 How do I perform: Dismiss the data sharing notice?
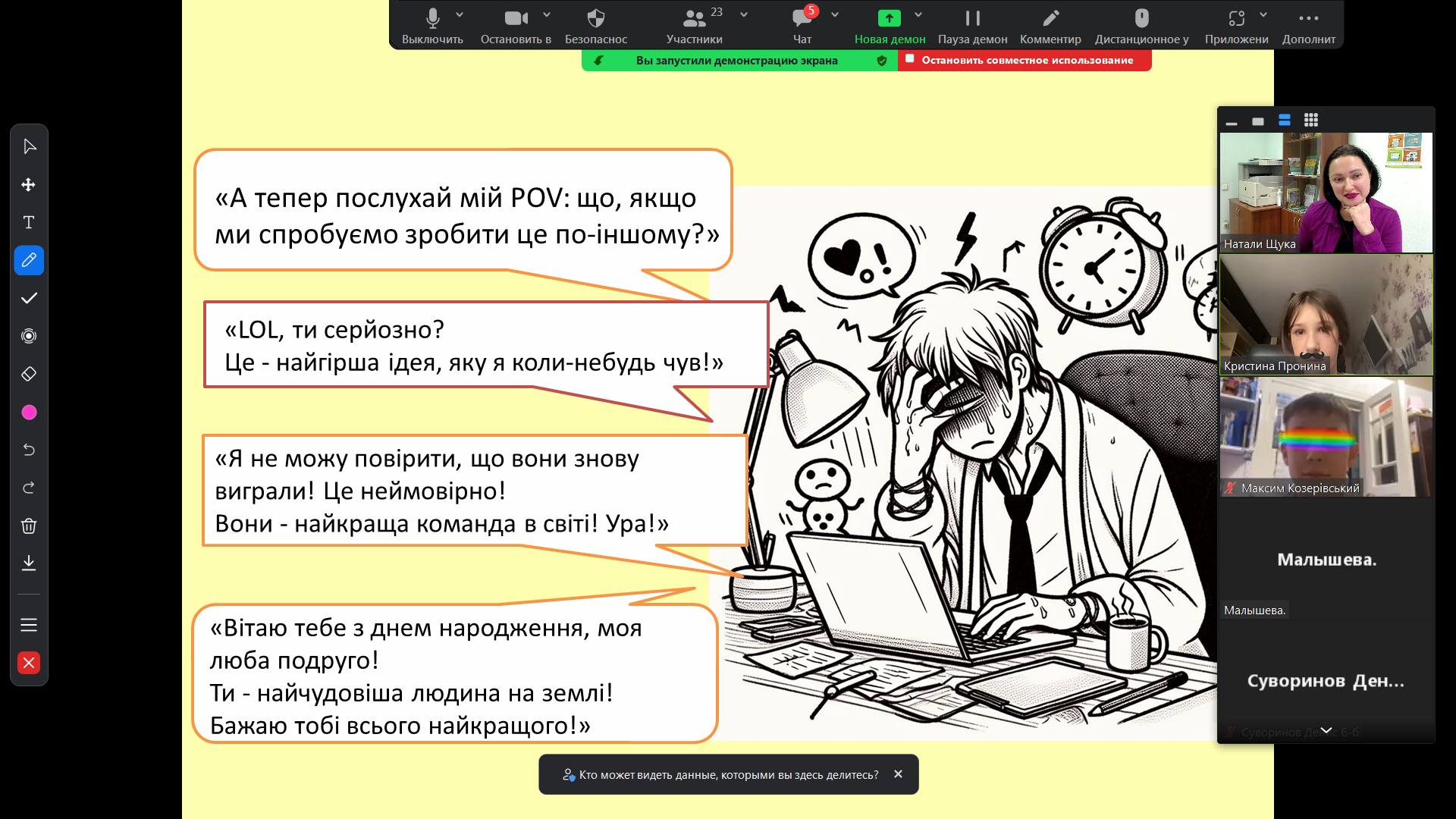(x=898, y=774)
